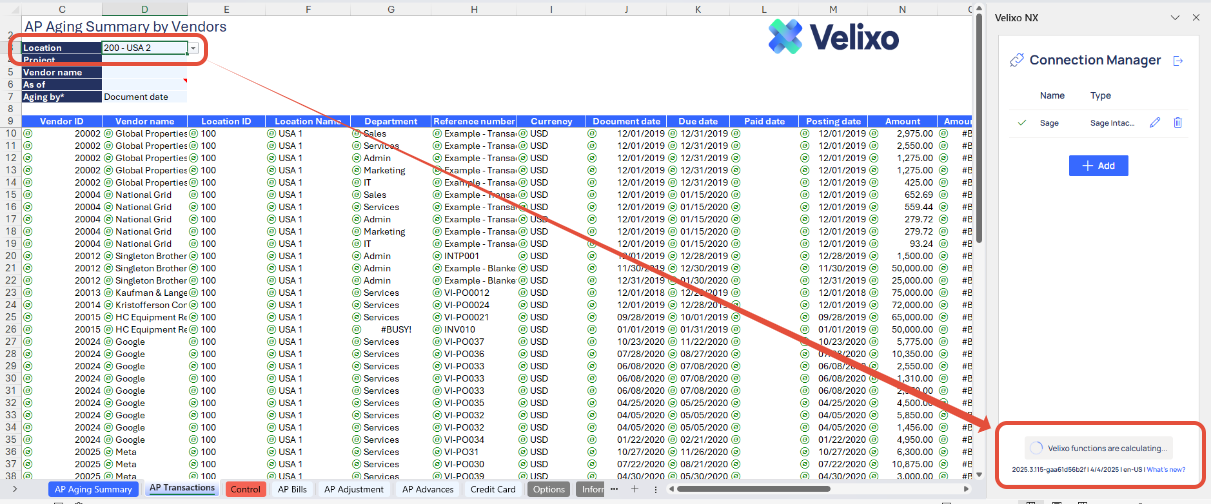Open the AP Advances sheet tab
Image resolution: width=1211 pixels, height=504 pixels.
427,489
